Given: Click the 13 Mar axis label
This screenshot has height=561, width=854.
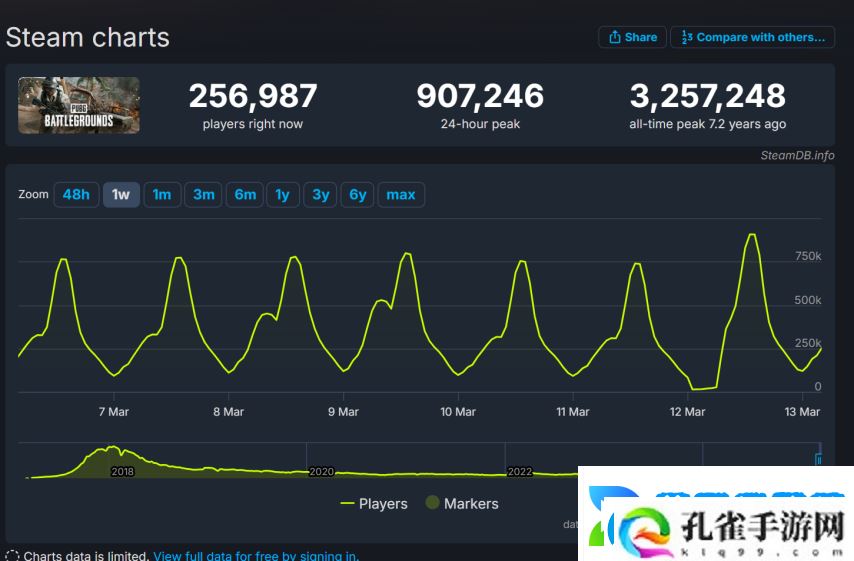Looking at the screenshot, I should (802, 412).
